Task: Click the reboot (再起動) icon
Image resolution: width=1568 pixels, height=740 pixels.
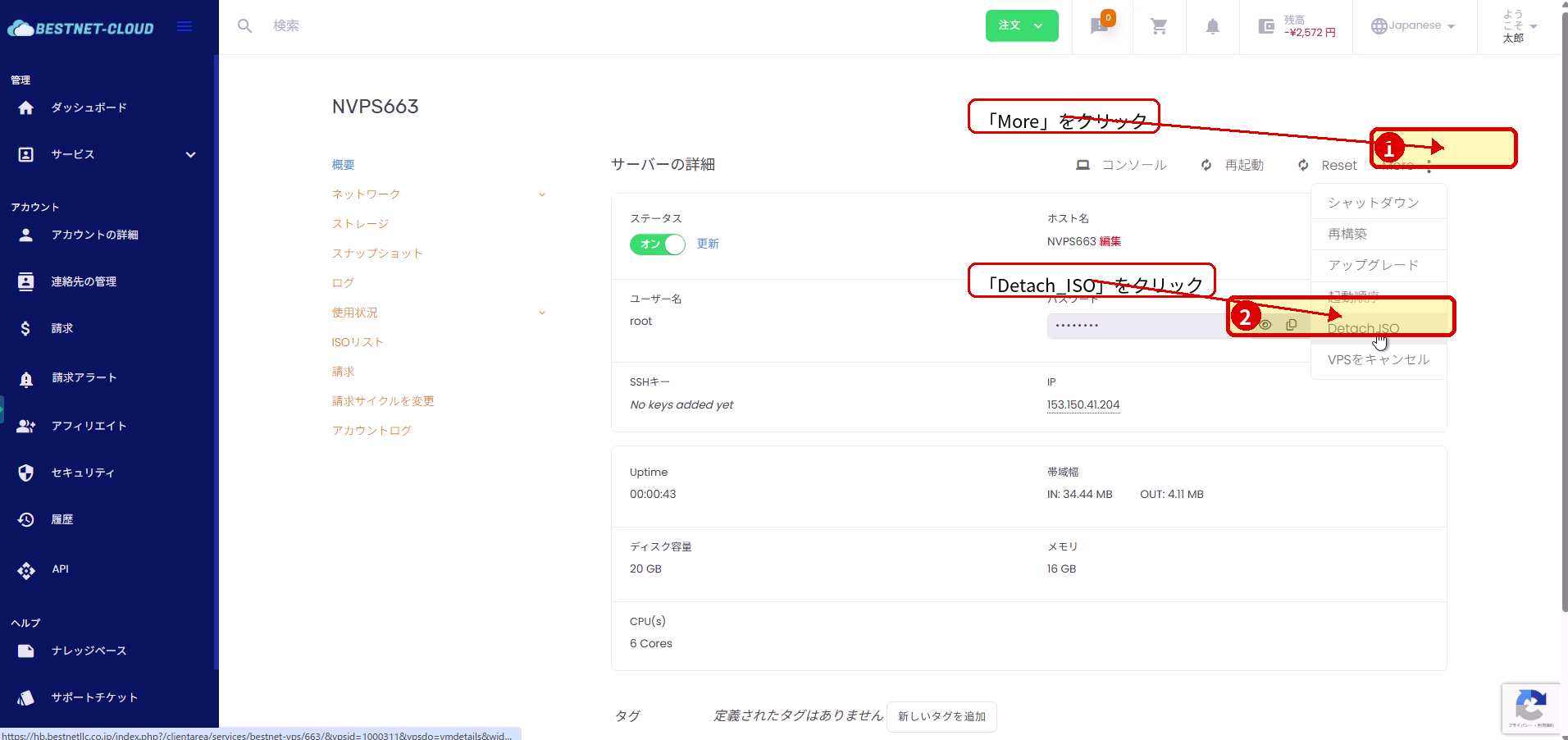Action: [x=1206, y=165]
